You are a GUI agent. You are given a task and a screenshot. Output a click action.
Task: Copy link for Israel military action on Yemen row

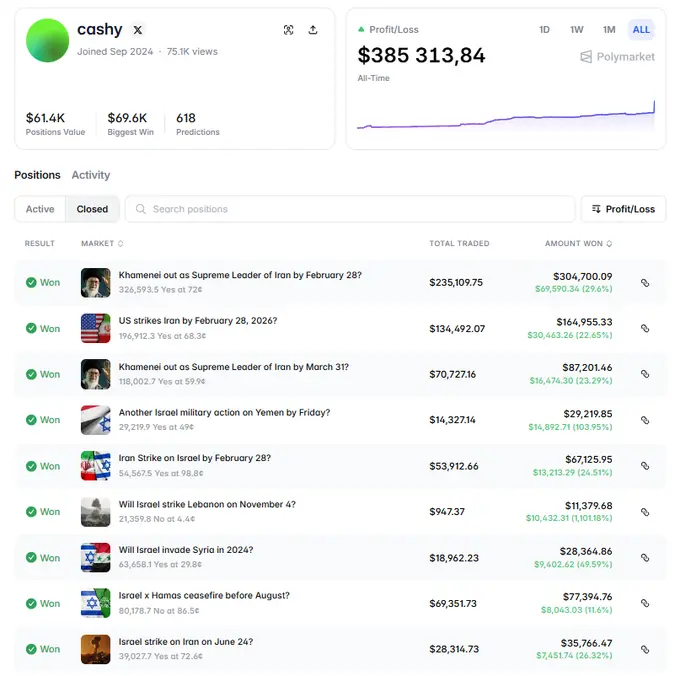[x=645, y=420]
